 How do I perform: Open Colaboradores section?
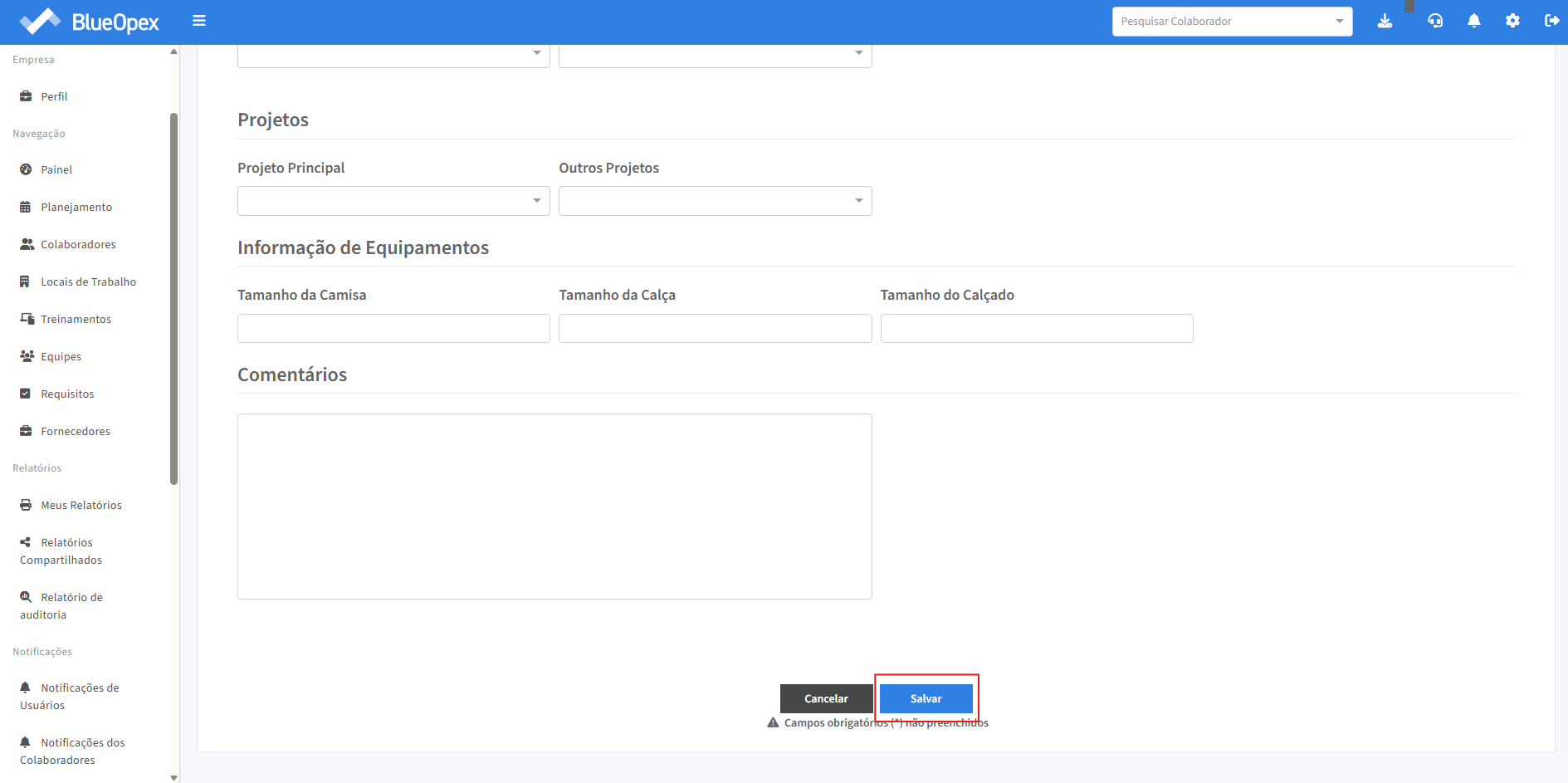(78, 244)
